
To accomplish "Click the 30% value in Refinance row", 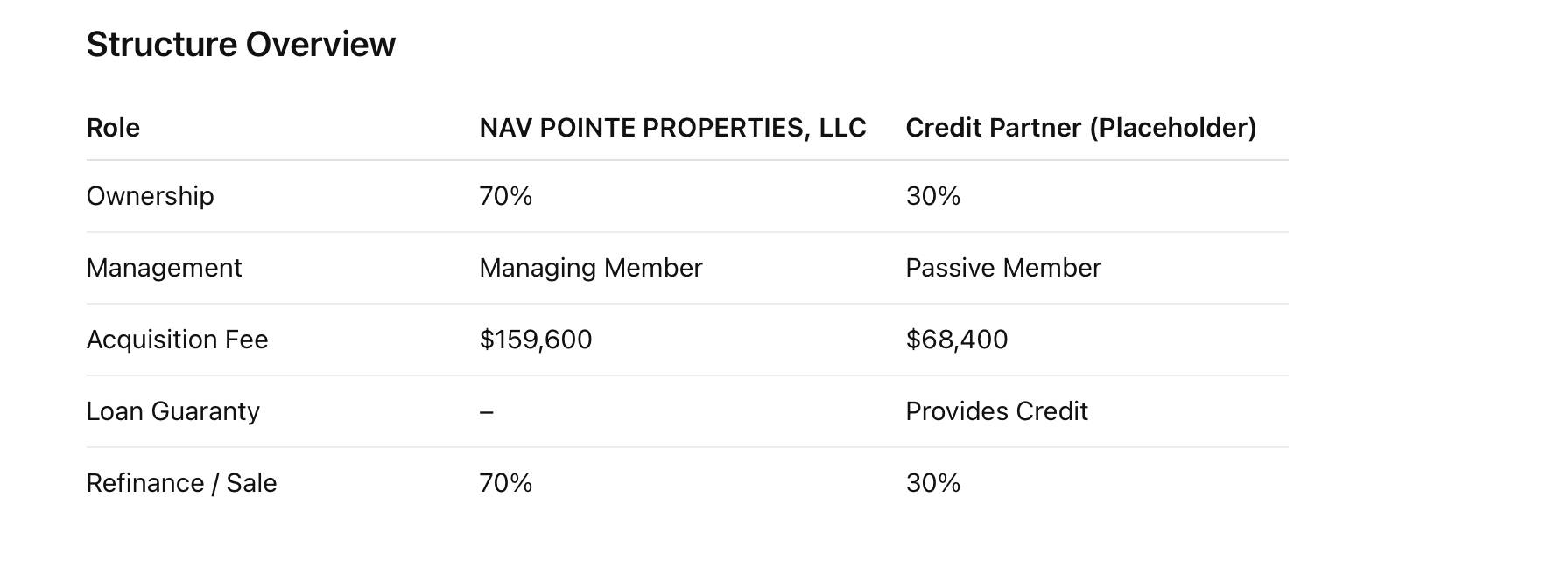I will point(933,483).
